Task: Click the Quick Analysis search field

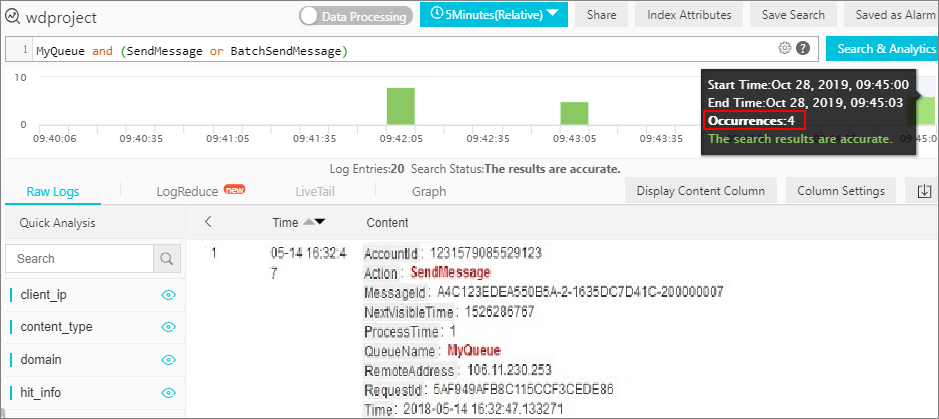Action: pos(80,259)
